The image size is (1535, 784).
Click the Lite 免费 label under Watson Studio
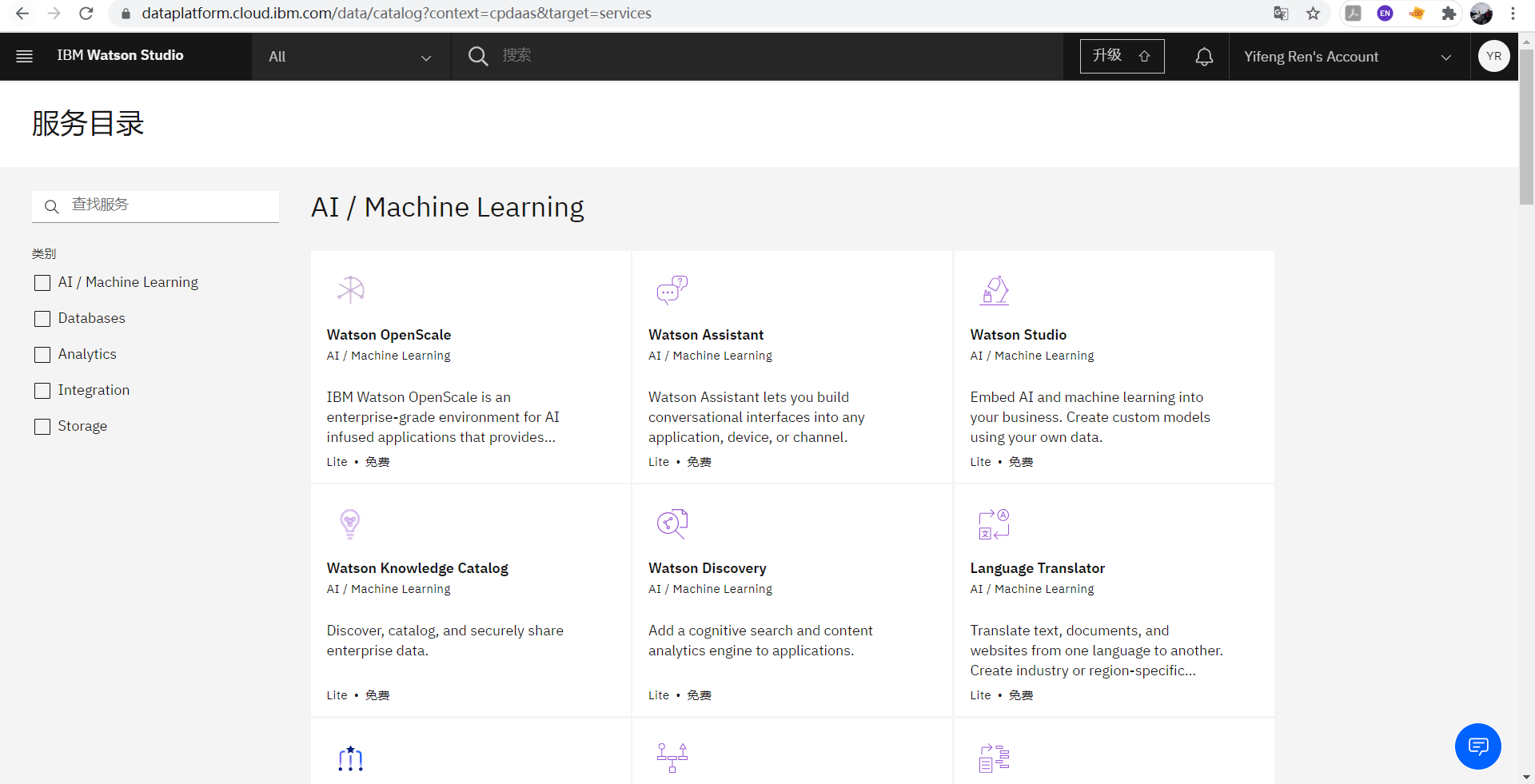coord(1002,462)
